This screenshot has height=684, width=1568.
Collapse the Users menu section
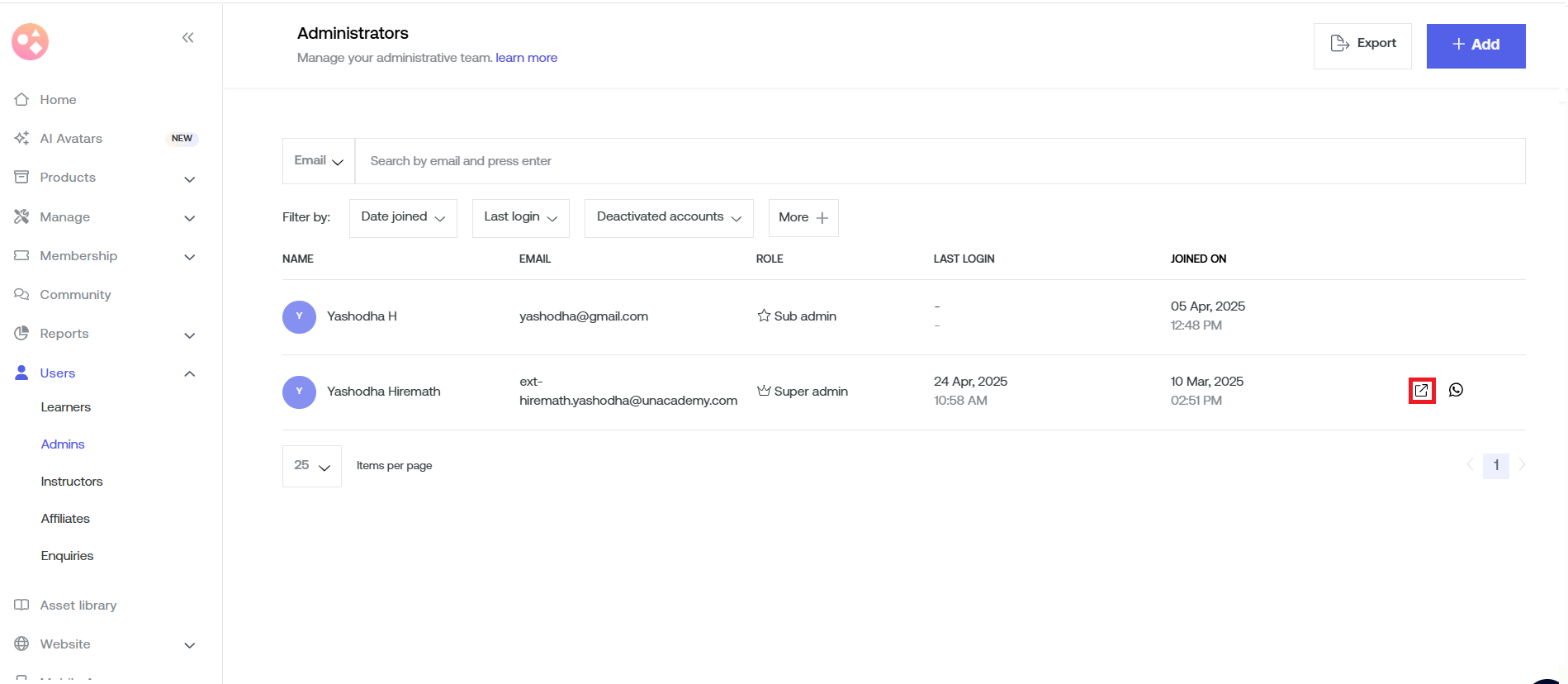(189, 373)
